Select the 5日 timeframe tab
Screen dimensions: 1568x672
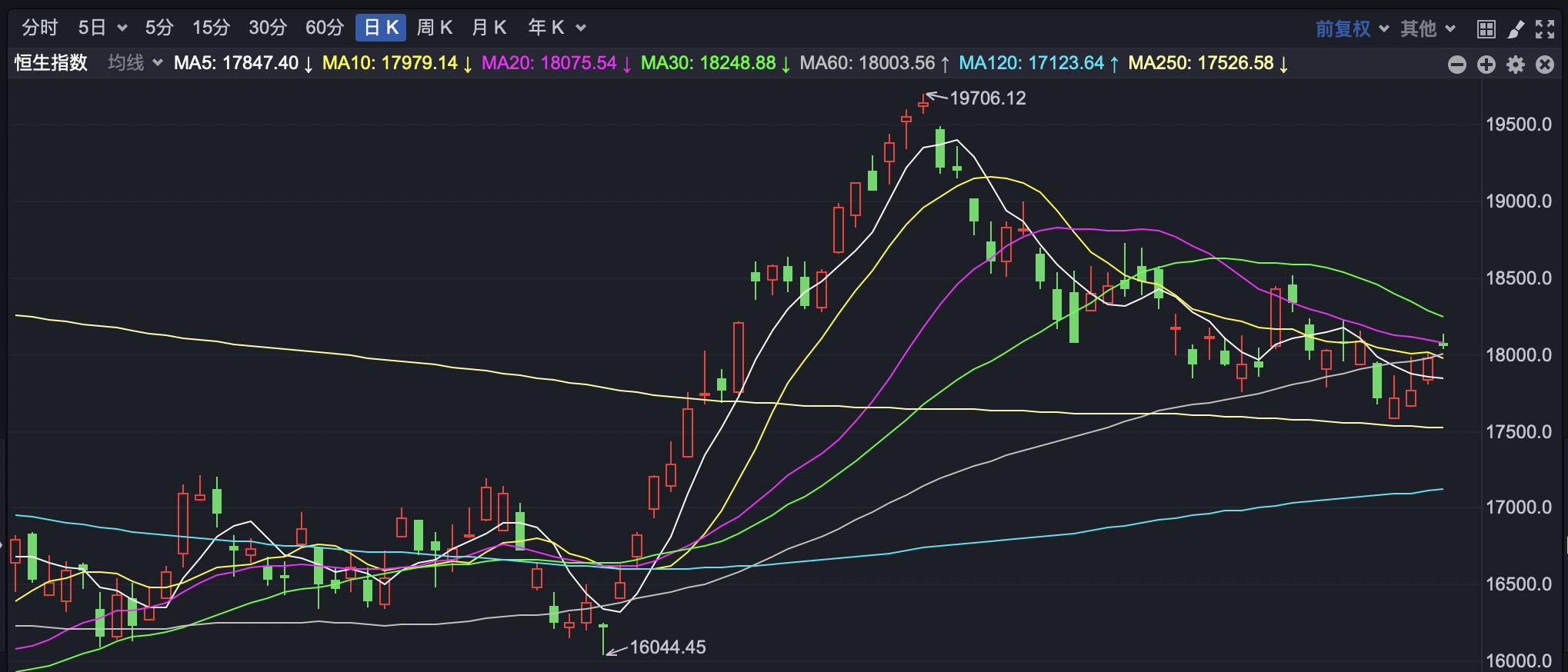pos(92,28)
